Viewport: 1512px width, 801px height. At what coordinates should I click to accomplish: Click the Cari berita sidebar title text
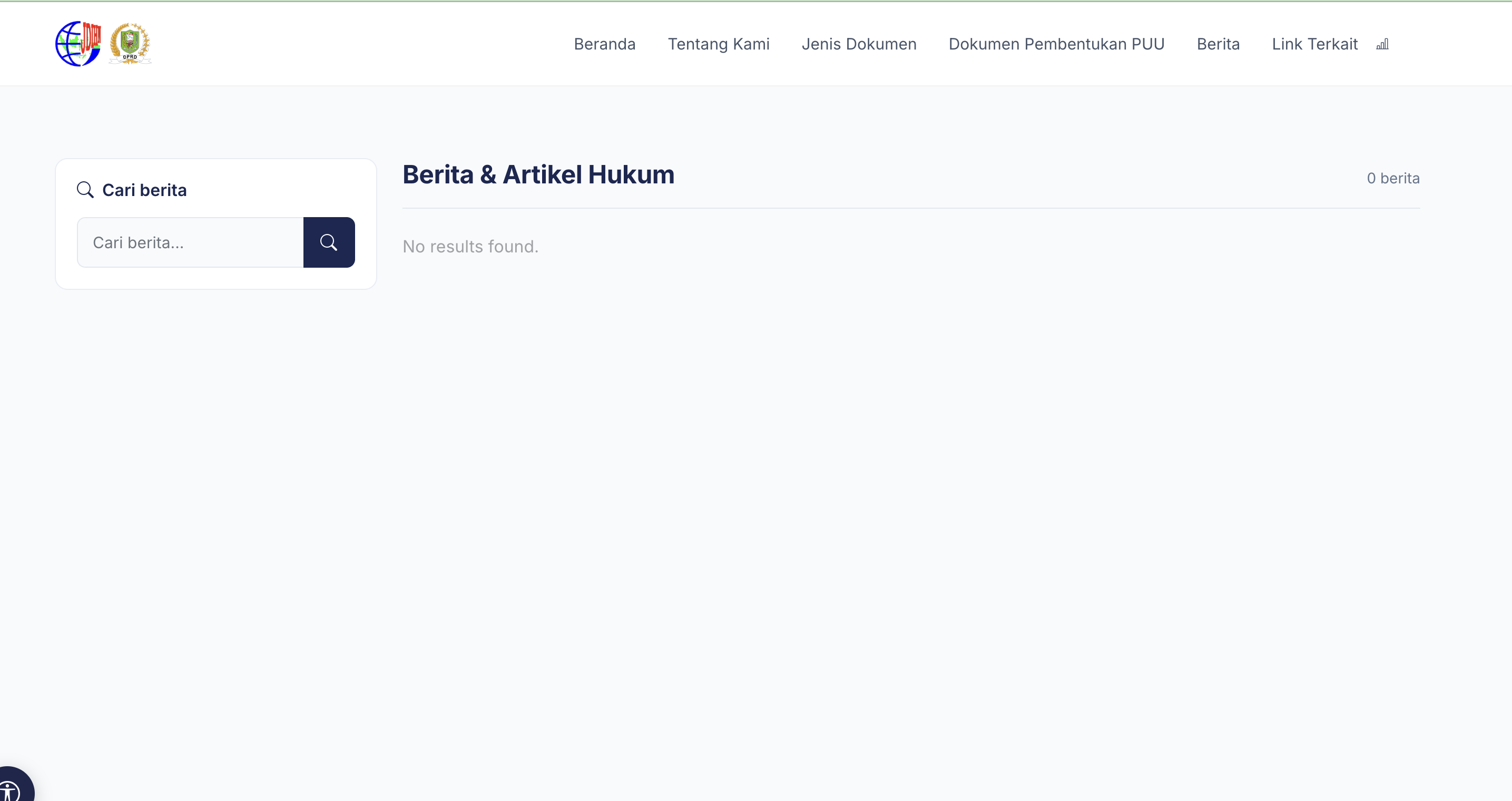144,190
